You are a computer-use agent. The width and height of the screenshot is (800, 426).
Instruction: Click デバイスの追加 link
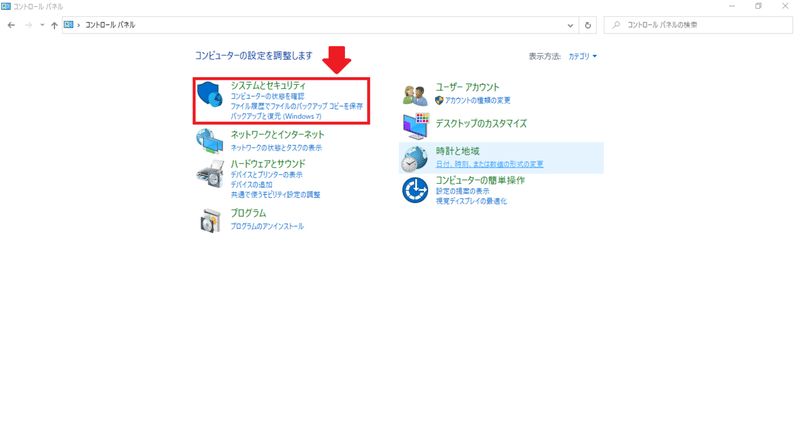252,184
